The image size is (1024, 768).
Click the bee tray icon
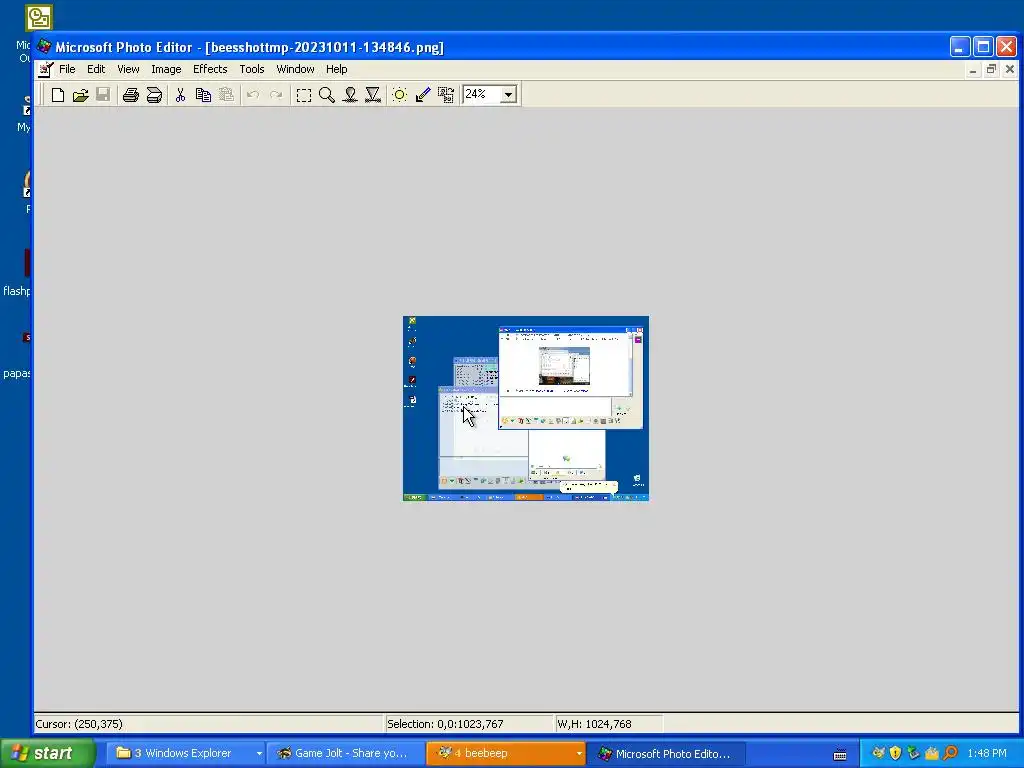(x=878, y=753)
